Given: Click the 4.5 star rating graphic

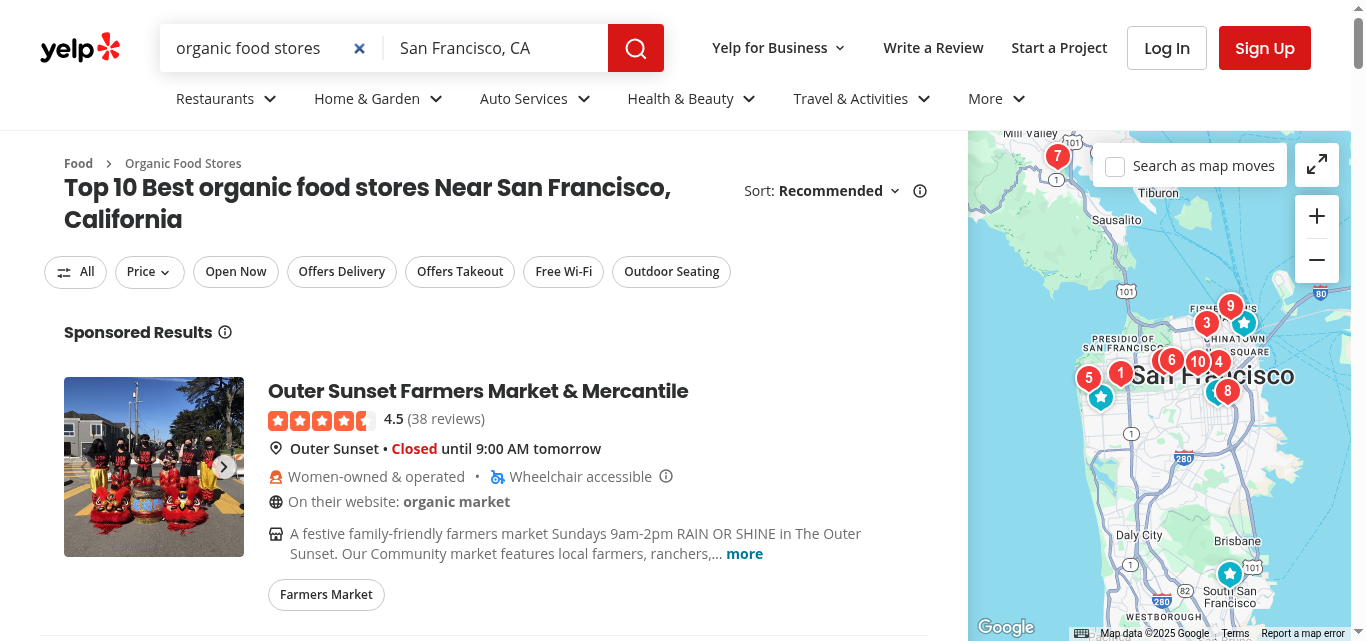Looking at the screenshot, I should point(322,420).
